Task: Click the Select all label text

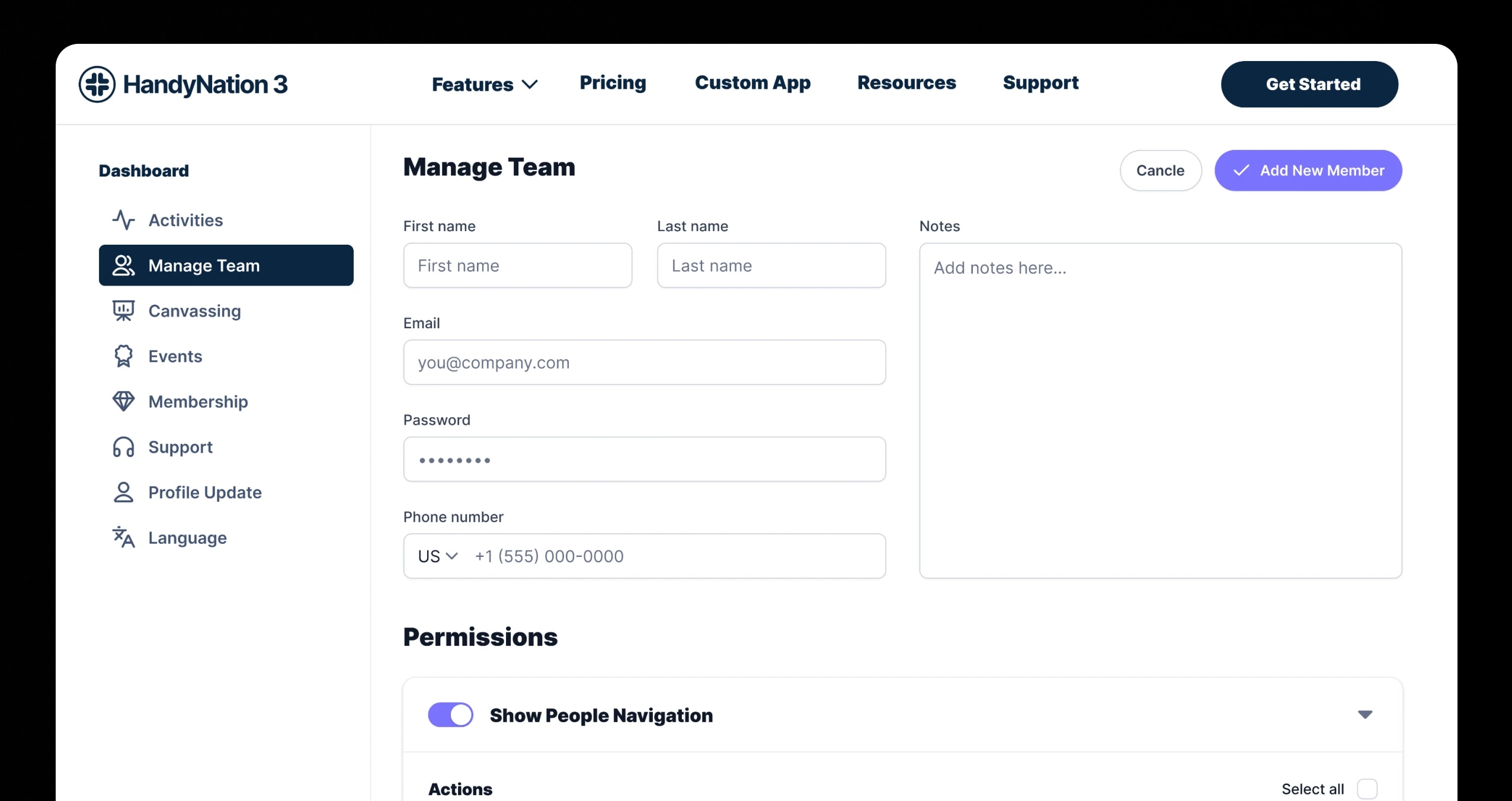Action: [1313, 789]
